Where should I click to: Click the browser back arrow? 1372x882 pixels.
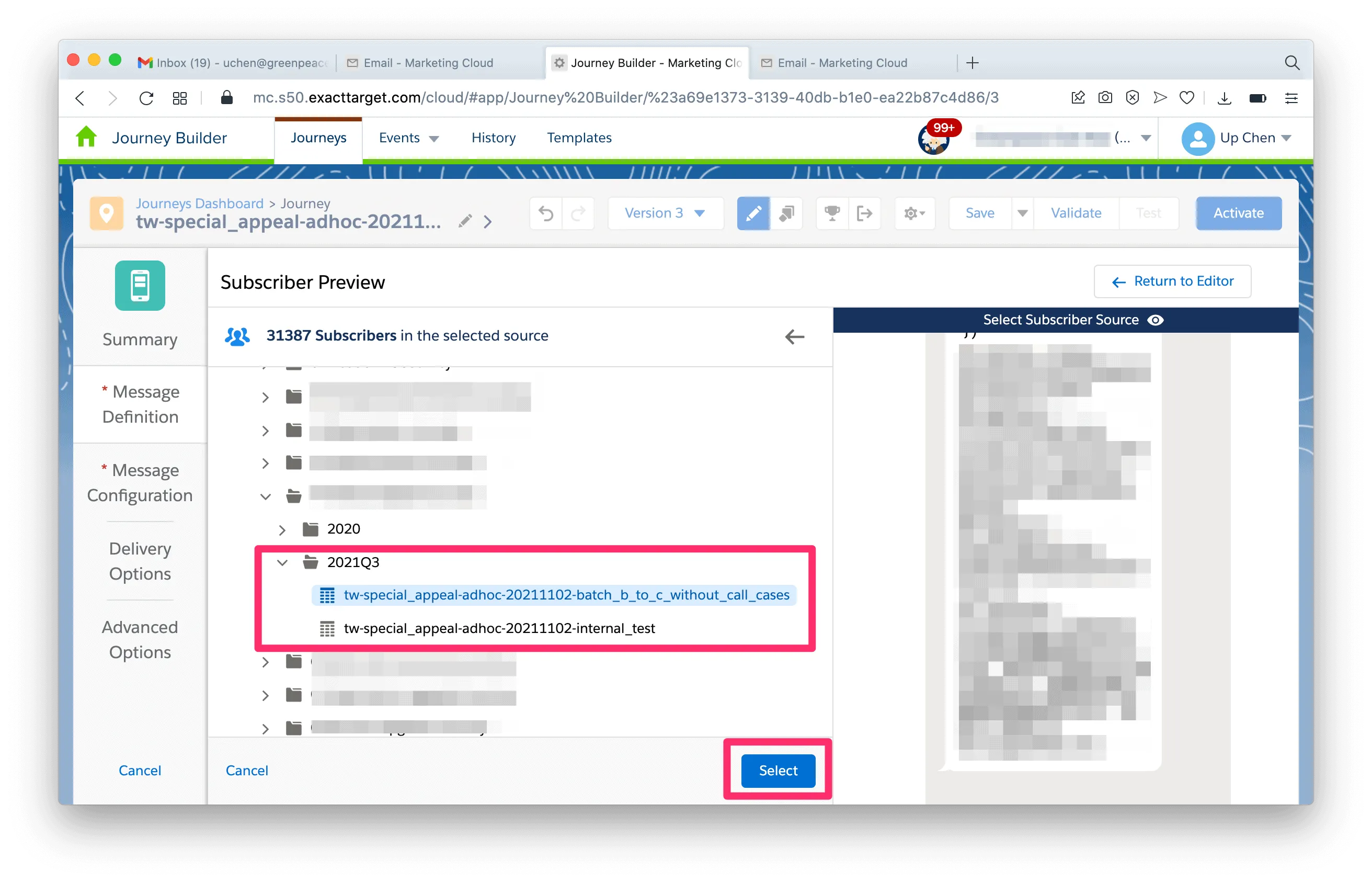pos(80,98)
